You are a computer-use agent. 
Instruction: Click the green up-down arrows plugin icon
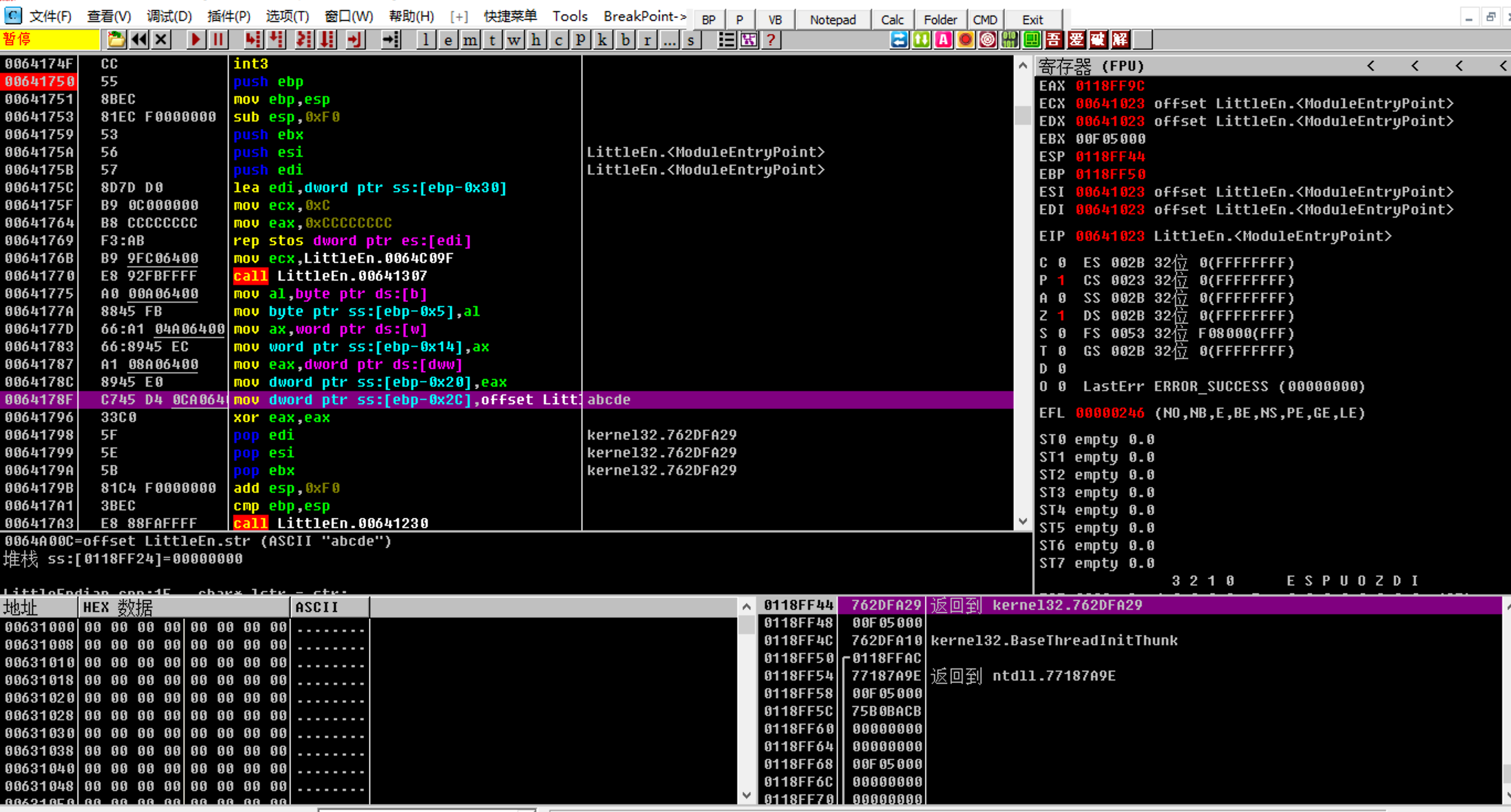[x=921, y=40]
